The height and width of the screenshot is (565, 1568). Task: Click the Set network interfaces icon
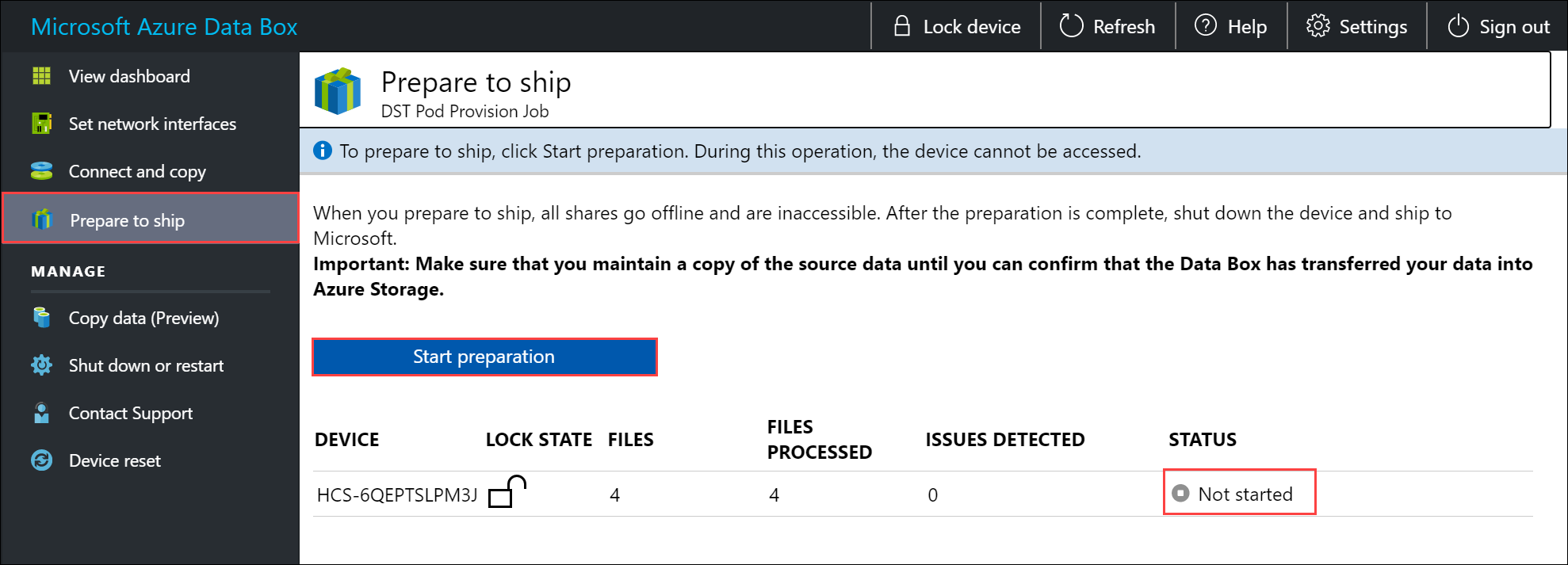[x=41, y=124]
